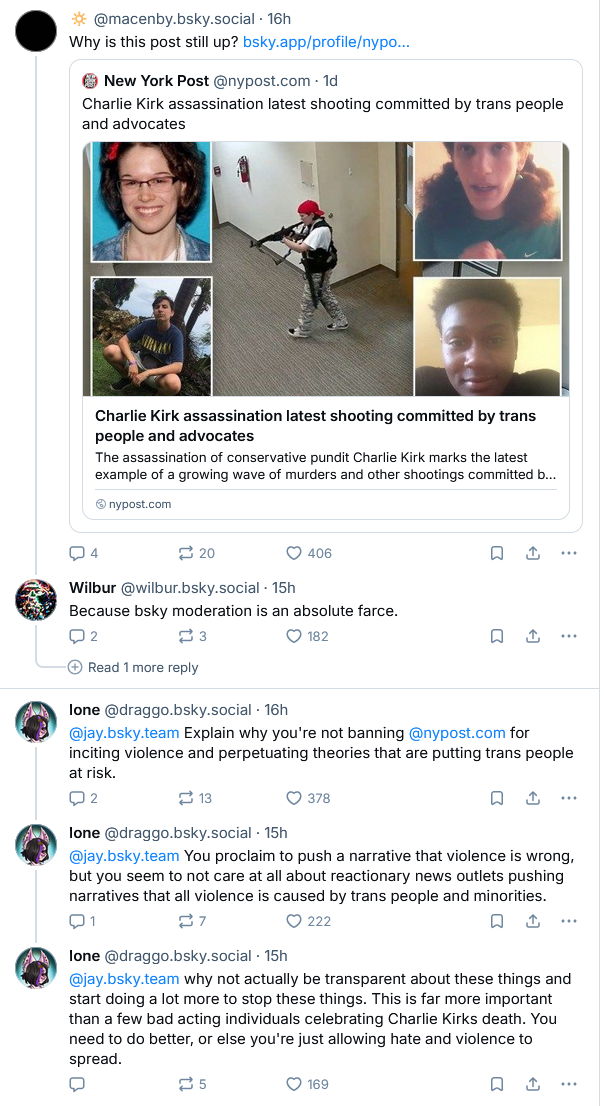The image size is (604, 1106).
Task: Expand Read 1 more reply
Action: (142, 667)
